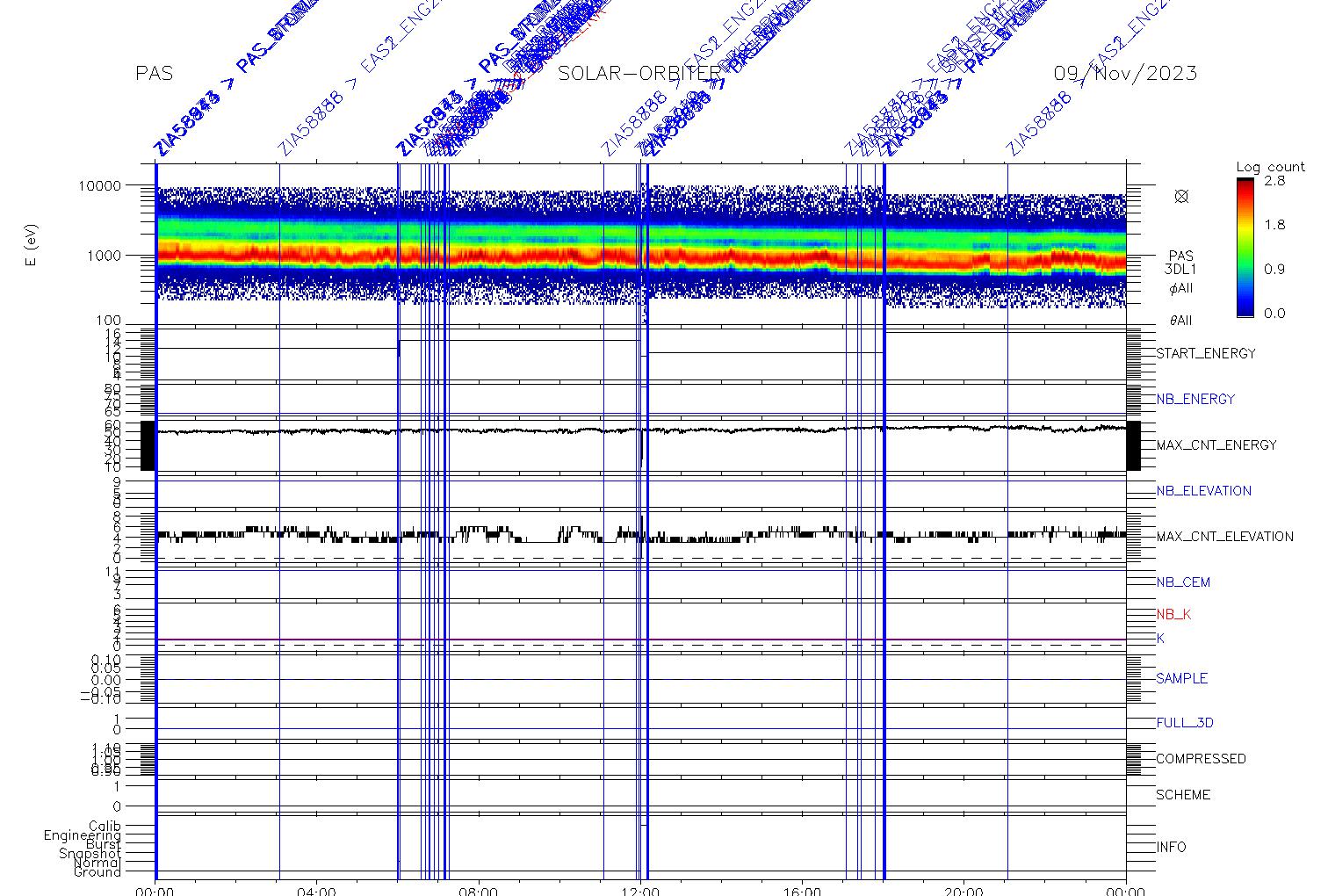Click the NB_ELEVATION panel label
The width and height of the screenshot is (1328, 896).
pos(1203,491)
